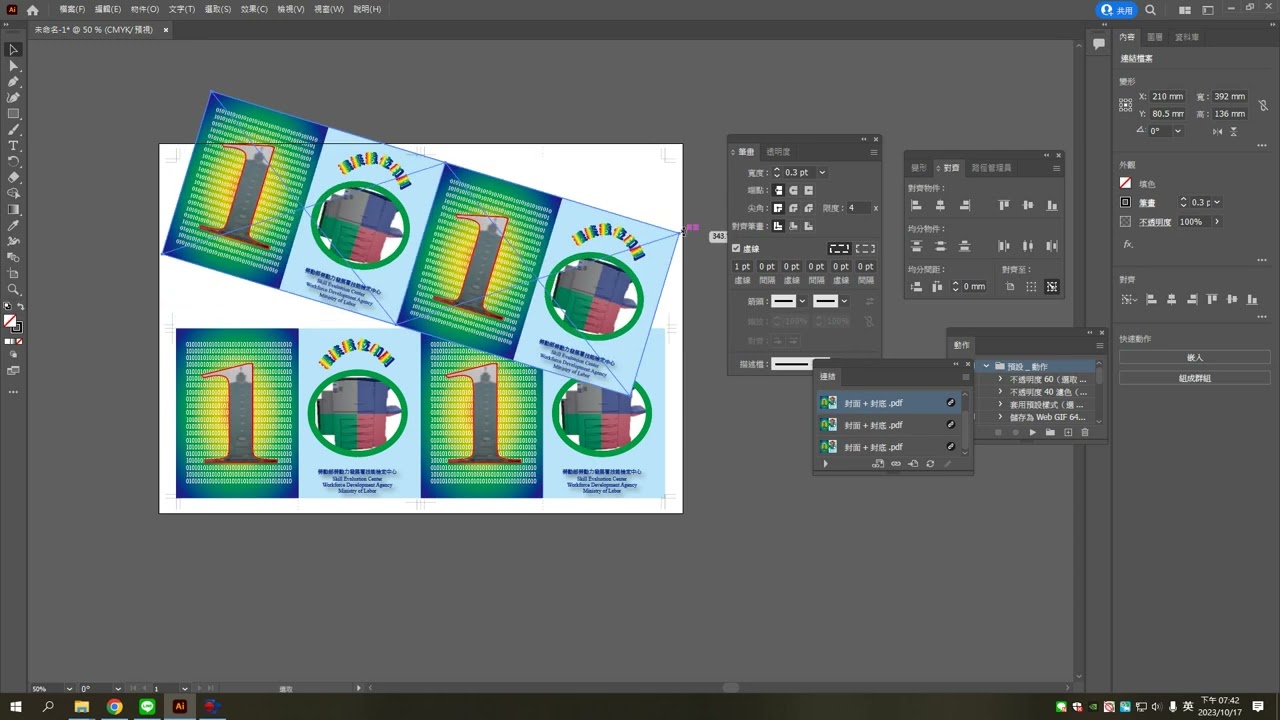
Task: Select butt cap endpoint option
Action: click(779, 190)
